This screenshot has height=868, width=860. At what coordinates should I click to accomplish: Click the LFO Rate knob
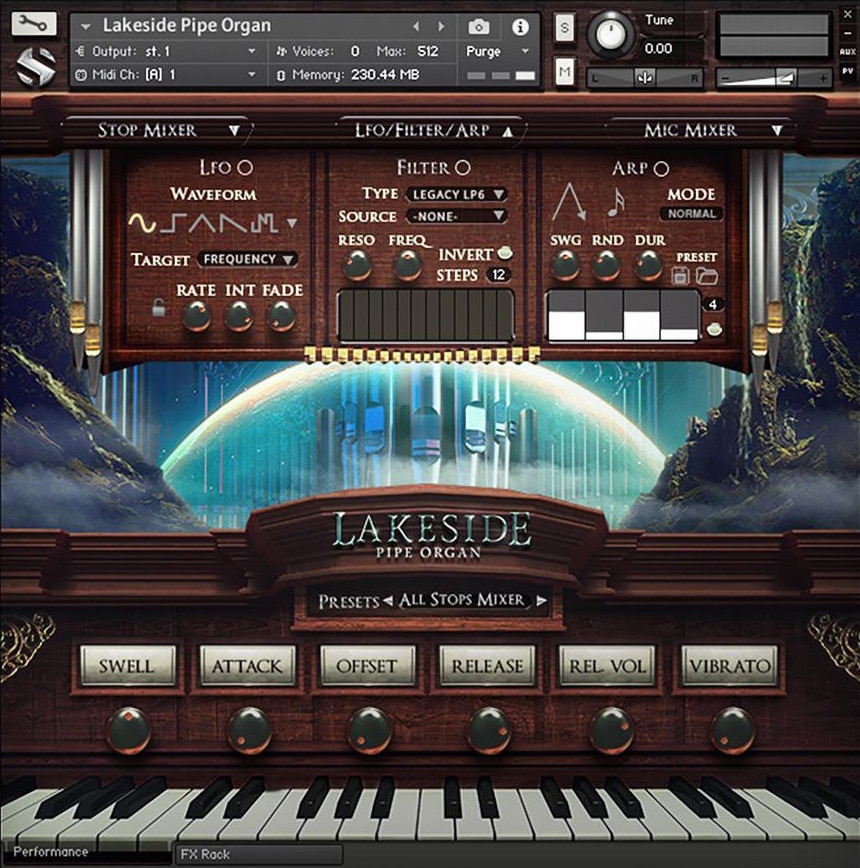[196, 317]
